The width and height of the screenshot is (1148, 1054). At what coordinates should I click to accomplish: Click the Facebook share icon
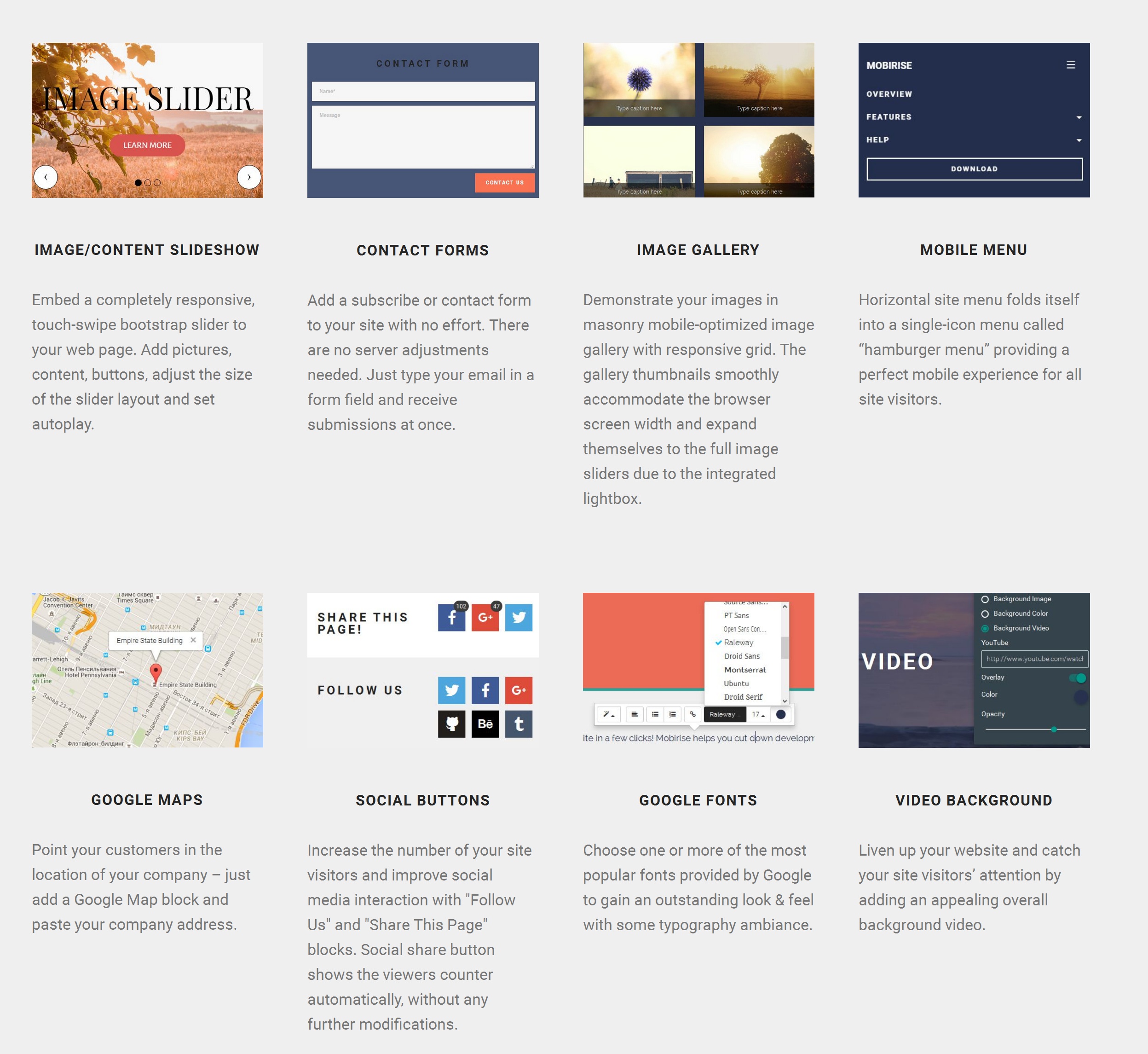pos(452,618)
